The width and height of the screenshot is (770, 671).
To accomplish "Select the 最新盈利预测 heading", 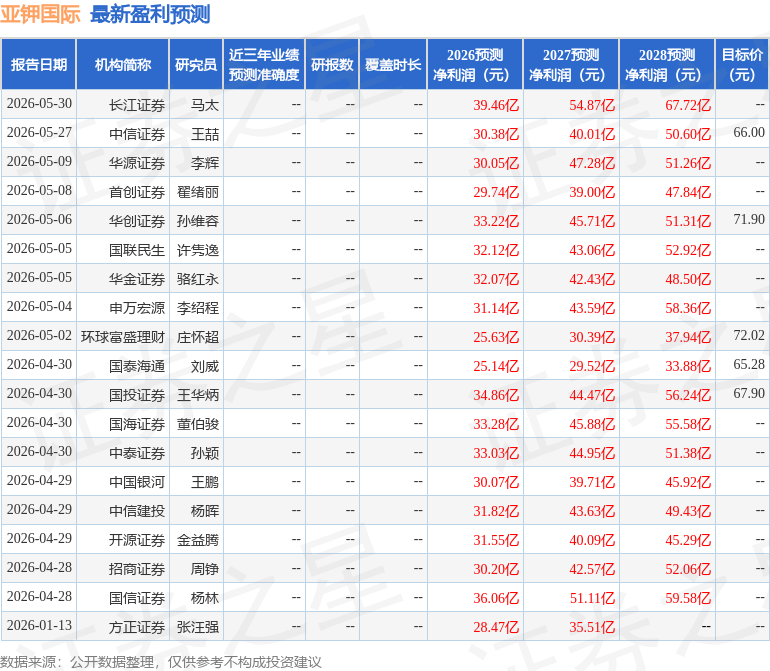I will click(x=150, y=14).
